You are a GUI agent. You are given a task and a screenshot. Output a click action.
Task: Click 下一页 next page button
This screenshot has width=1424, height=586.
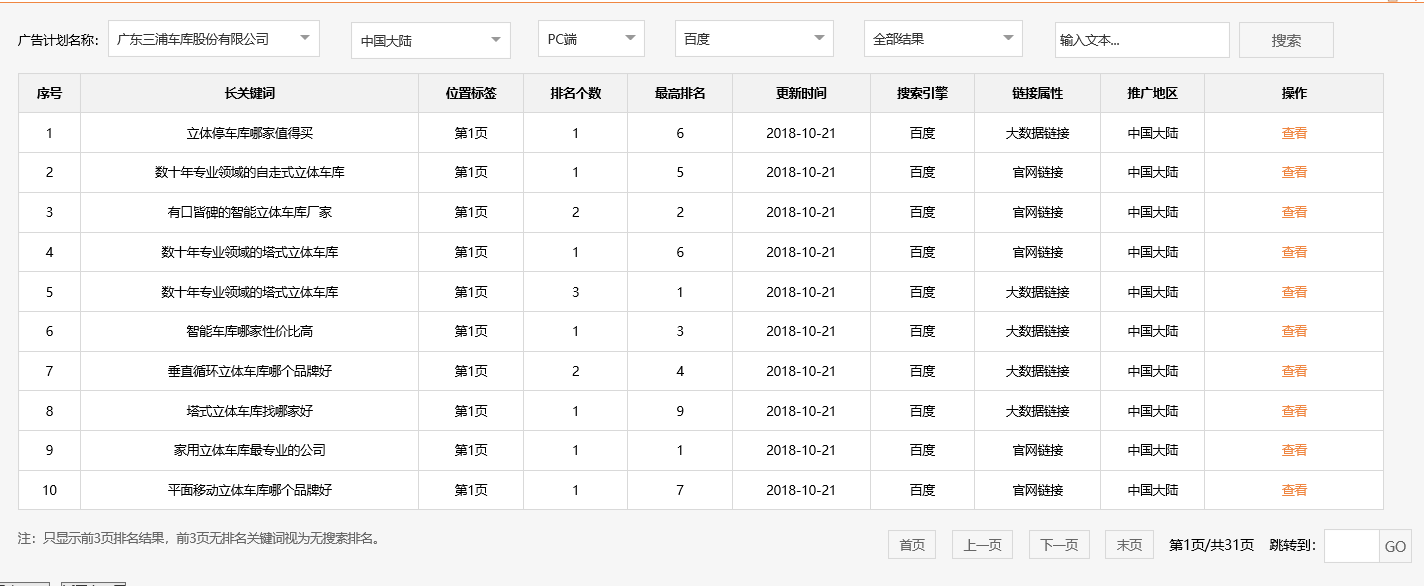coord(1060,544)
